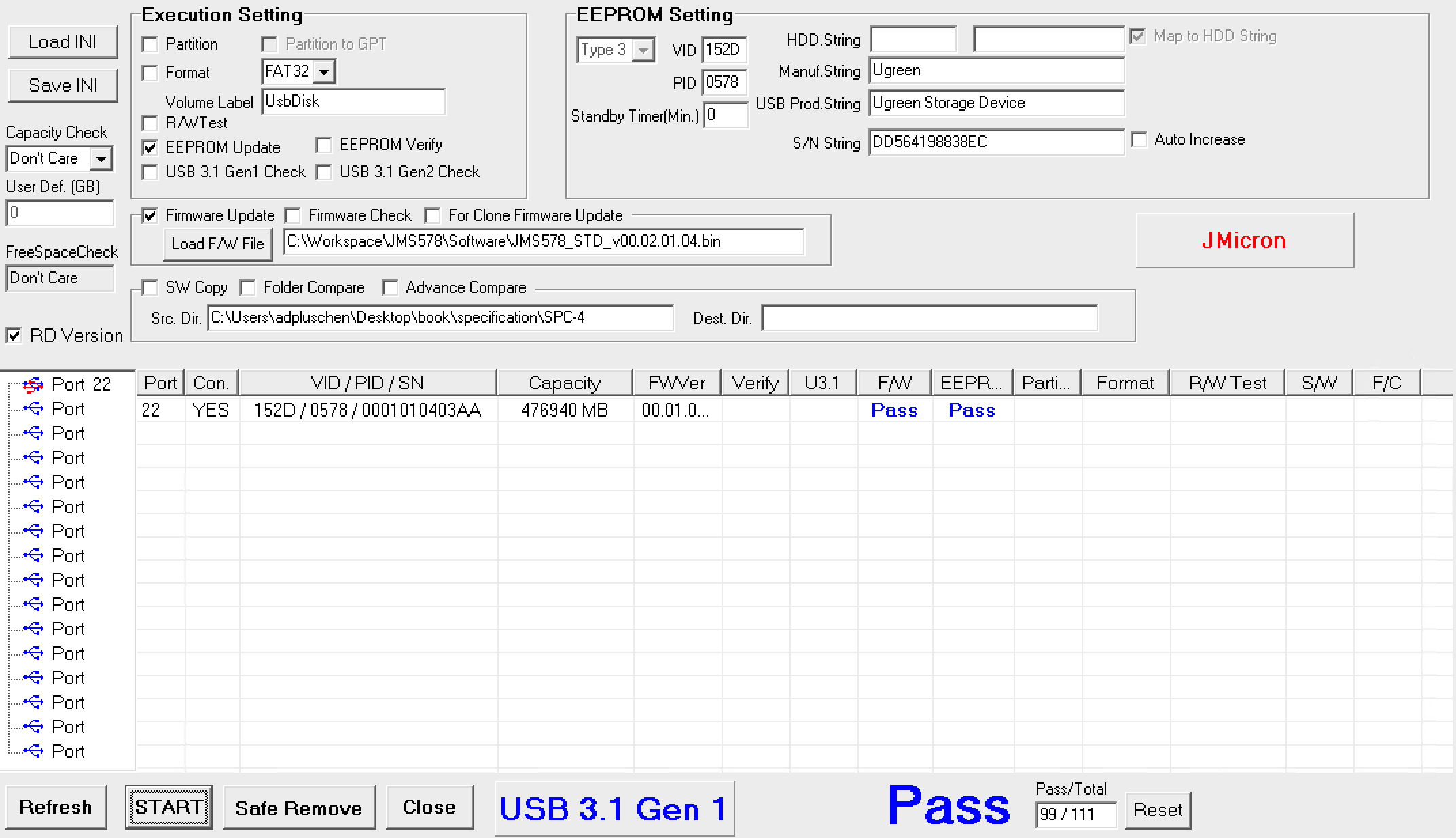
Task: Click the VID / PID / SN column header
Action: click(x=368, y=383)
